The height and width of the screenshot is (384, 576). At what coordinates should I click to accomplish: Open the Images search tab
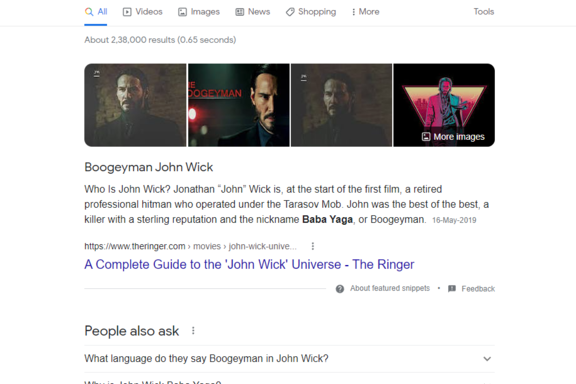[199, 12]
